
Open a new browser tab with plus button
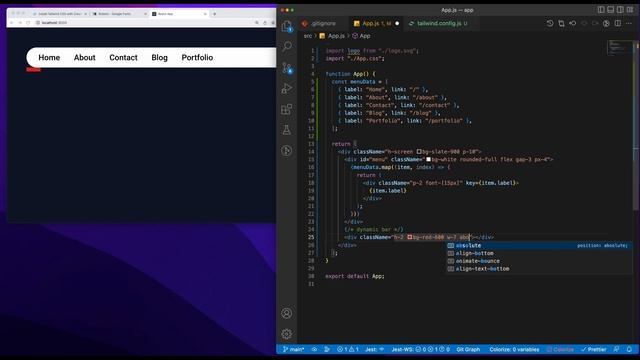215,14
